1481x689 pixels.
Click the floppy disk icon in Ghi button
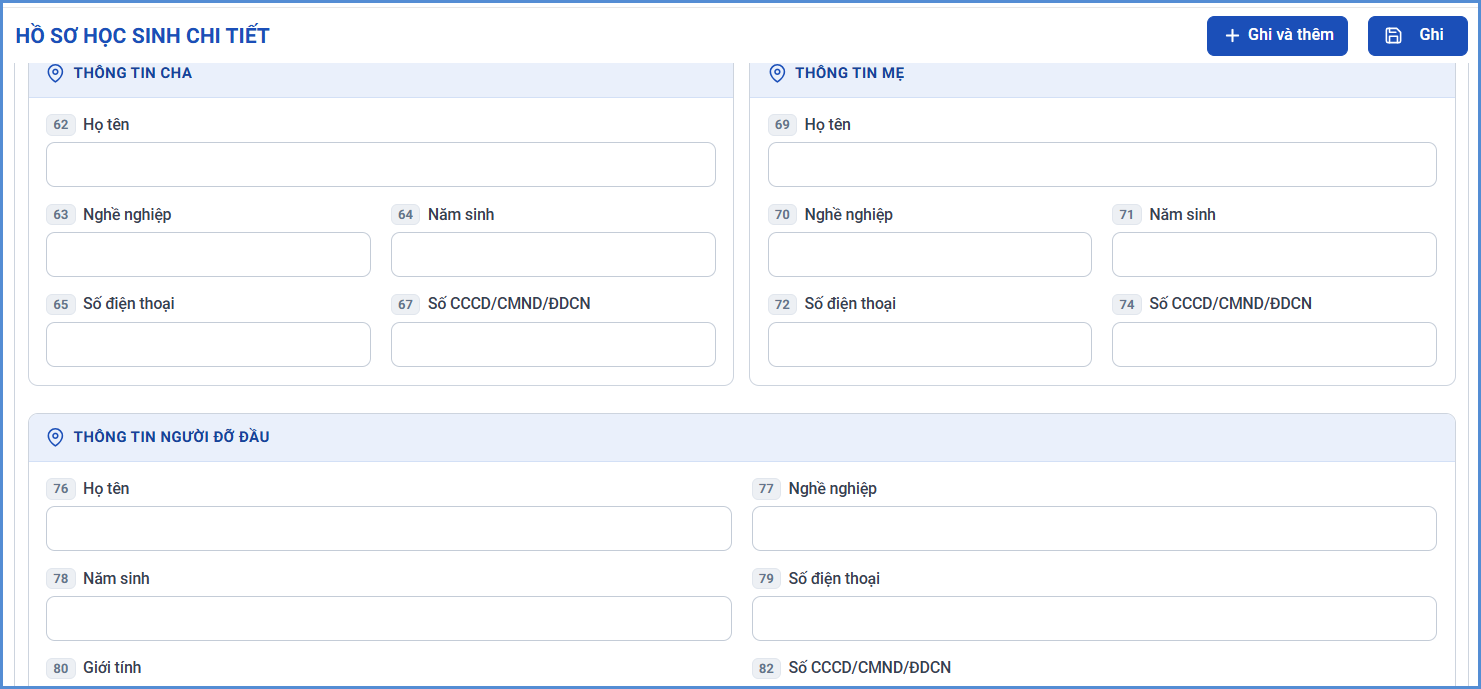pyautogui.click(x=1393, y=36)
